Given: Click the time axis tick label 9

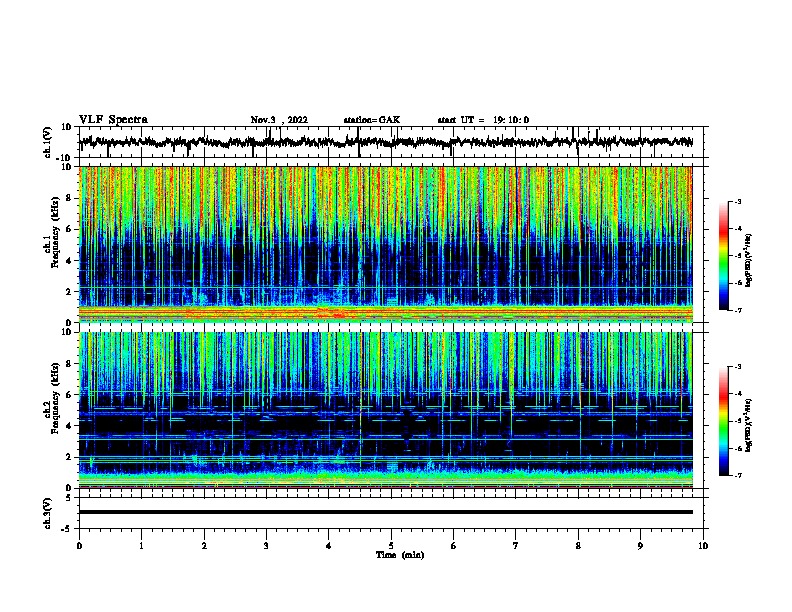Looking at the screenshot, I should click(x=640, y=546).
